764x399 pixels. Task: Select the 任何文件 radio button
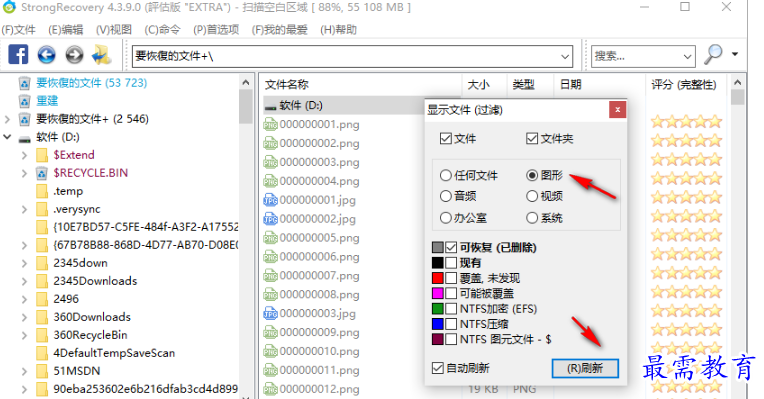pos(445,175)
